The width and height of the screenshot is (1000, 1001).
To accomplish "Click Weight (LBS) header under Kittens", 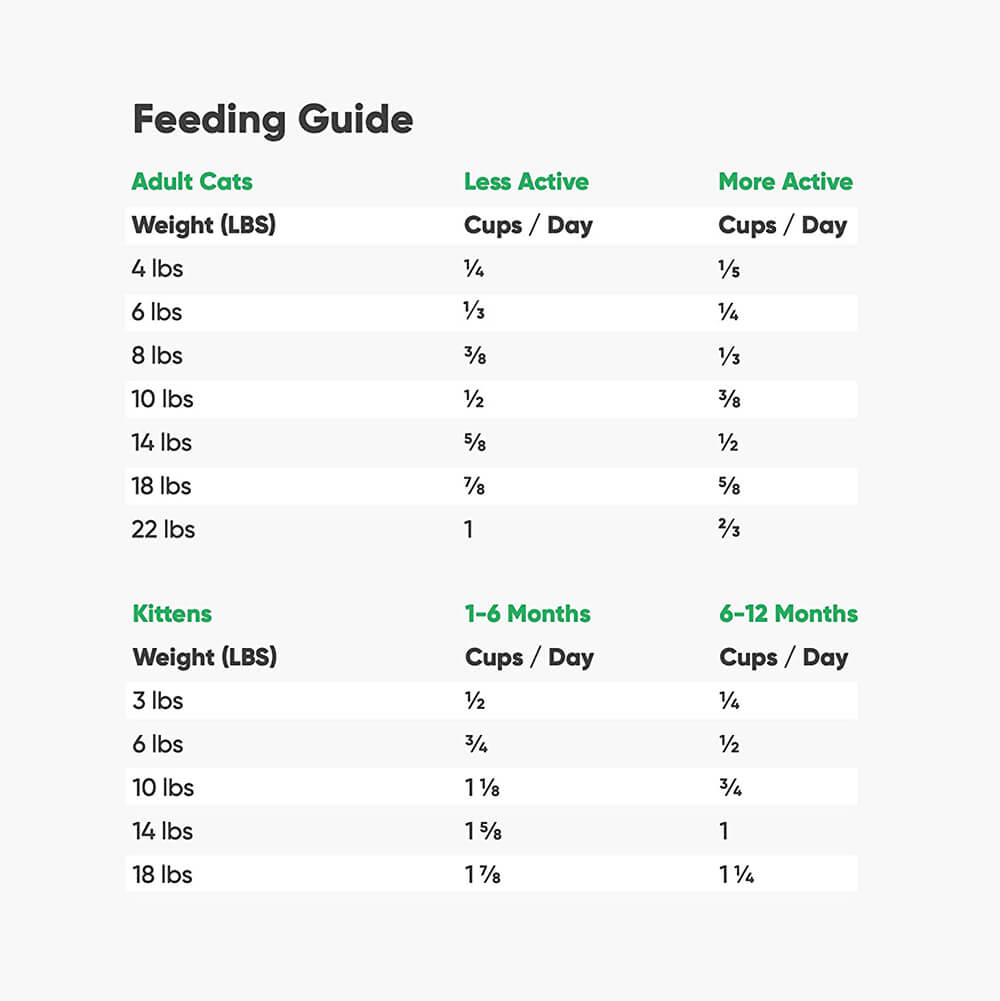I will [x=204, y=658].
